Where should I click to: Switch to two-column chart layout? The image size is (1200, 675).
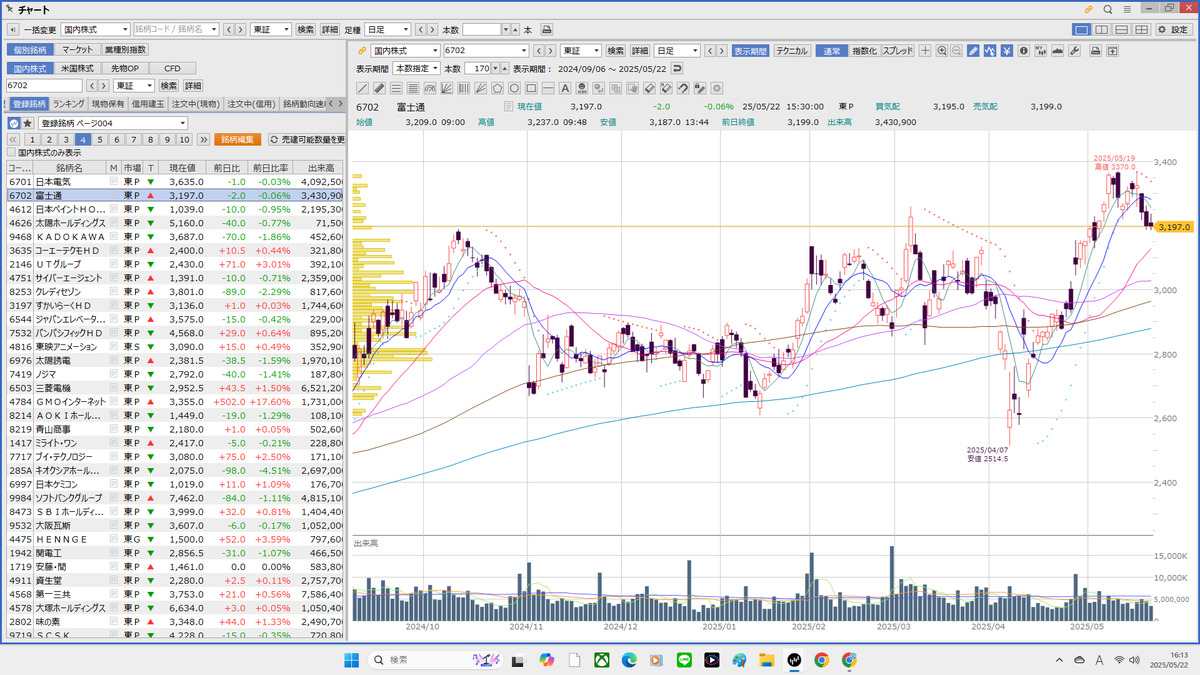(x=1102, y=30)
